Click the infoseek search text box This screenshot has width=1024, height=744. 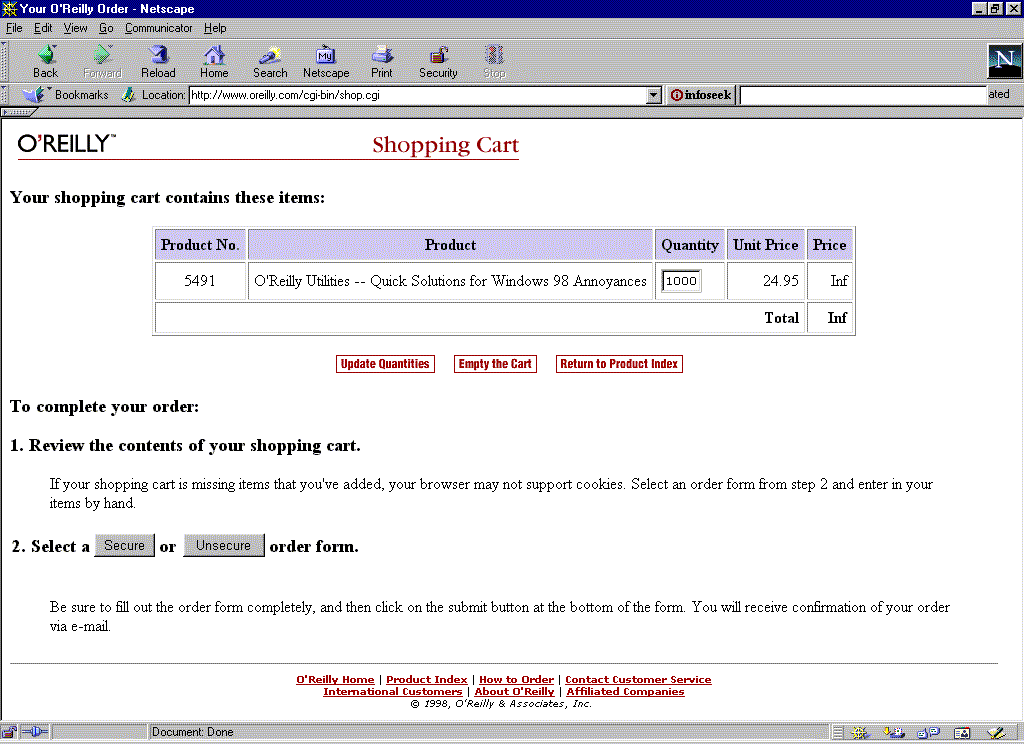863,95
